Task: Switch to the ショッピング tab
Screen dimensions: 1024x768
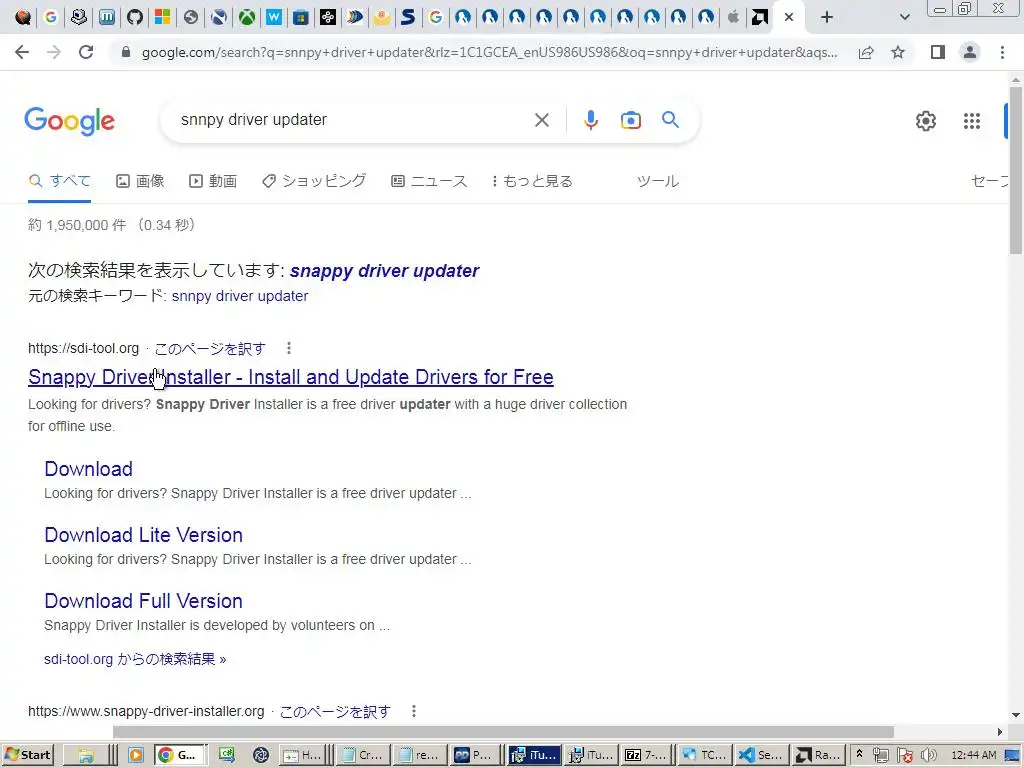Action: pos(314,181)
